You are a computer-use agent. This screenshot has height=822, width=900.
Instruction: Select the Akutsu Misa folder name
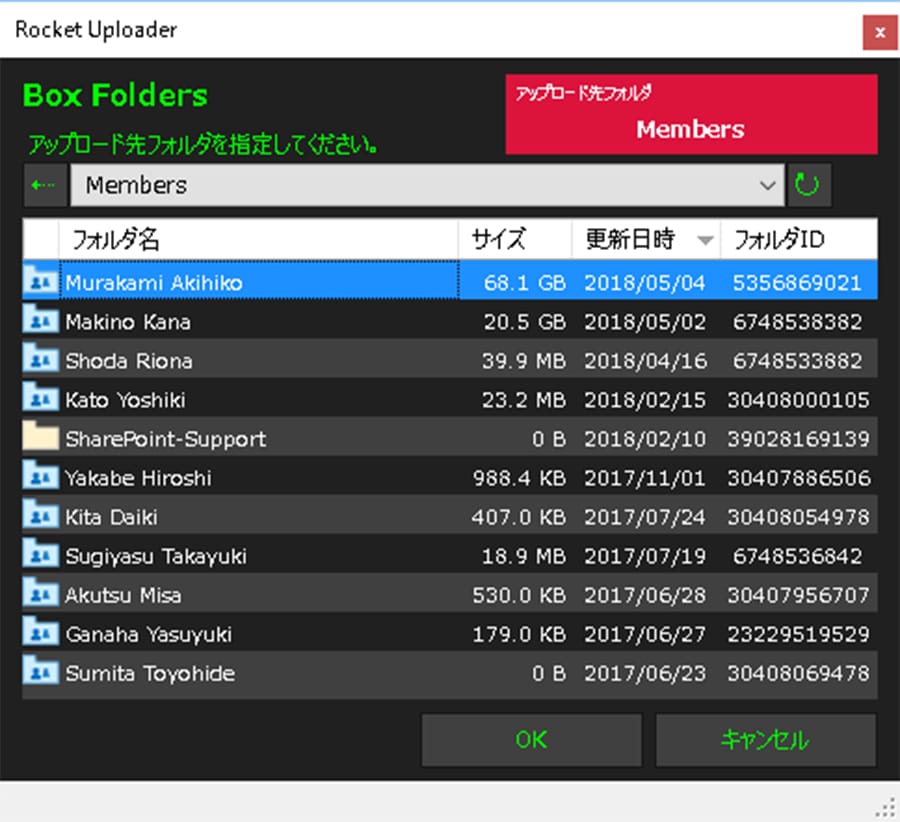[x=123, y=595]
